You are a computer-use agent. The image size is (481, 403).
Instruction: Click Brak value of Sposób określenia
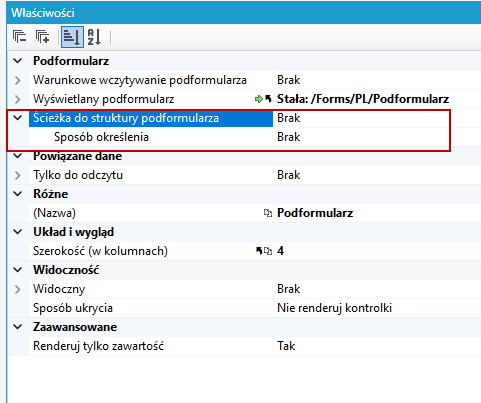click(x=289, y=137)
